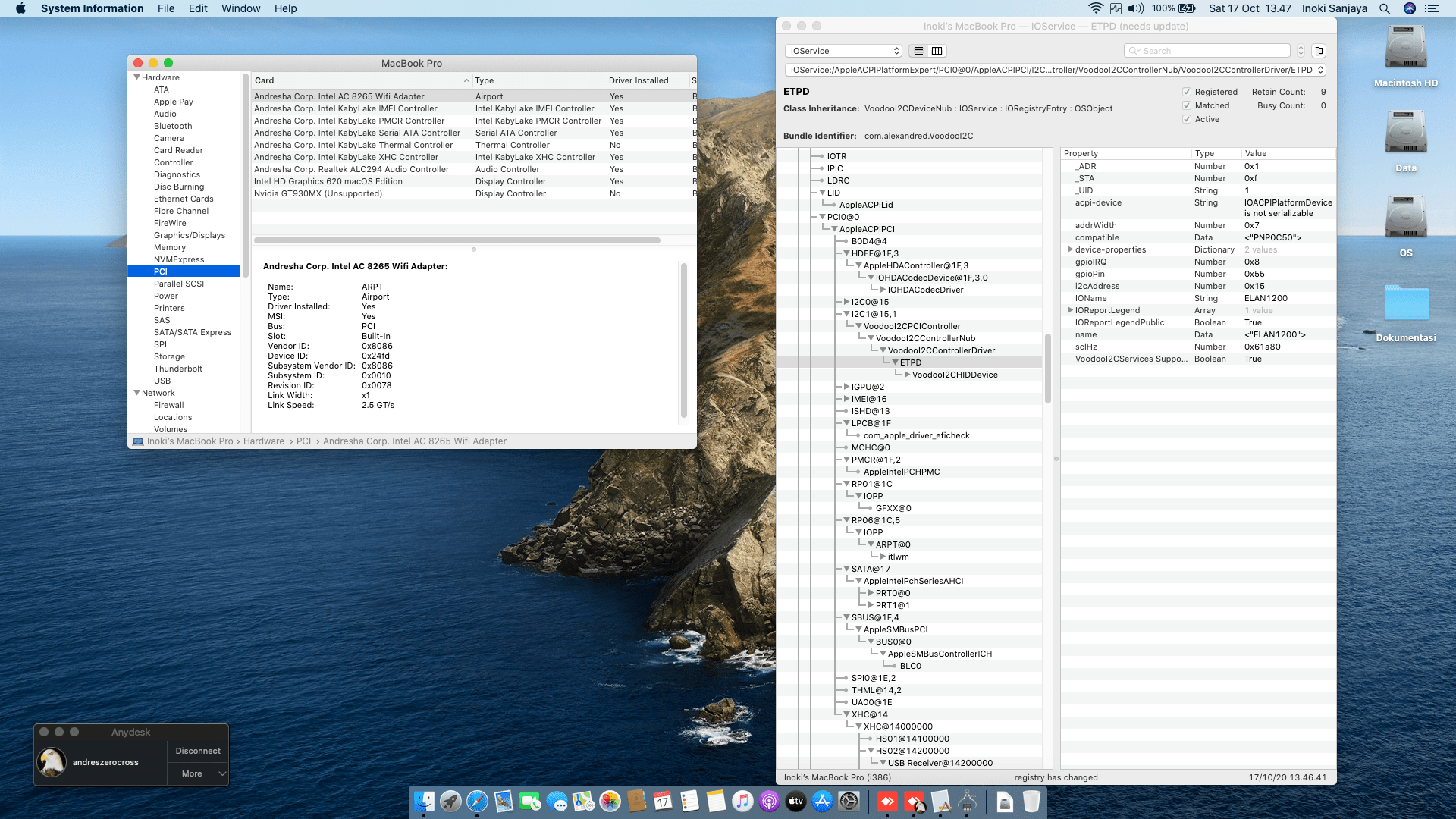1456x819 pixels.
Task: Open Finder from the Dock
Action: [x=424, y=801]
